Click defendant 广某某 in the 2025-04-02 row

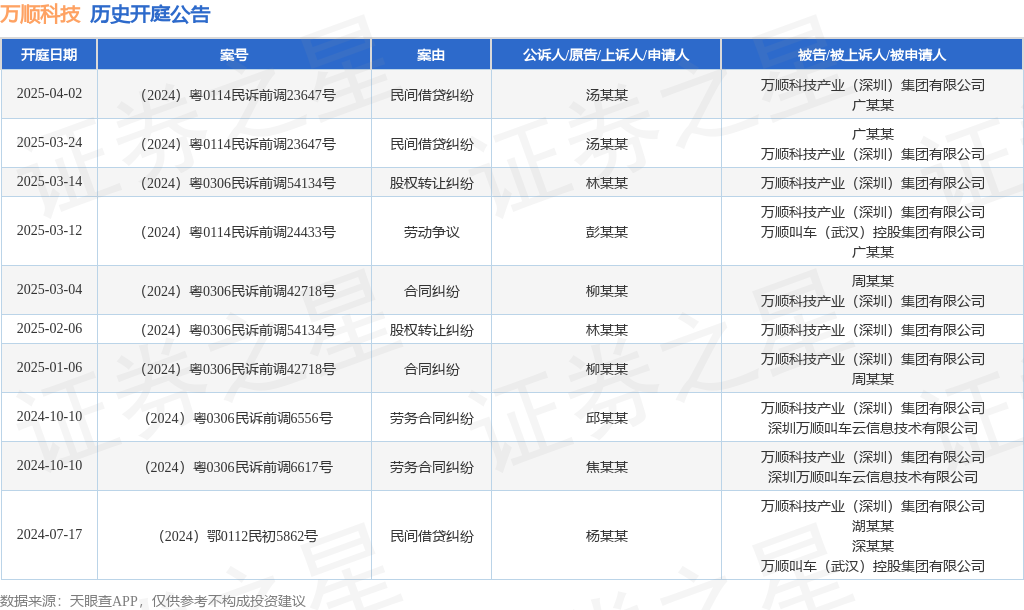(872, 105)
